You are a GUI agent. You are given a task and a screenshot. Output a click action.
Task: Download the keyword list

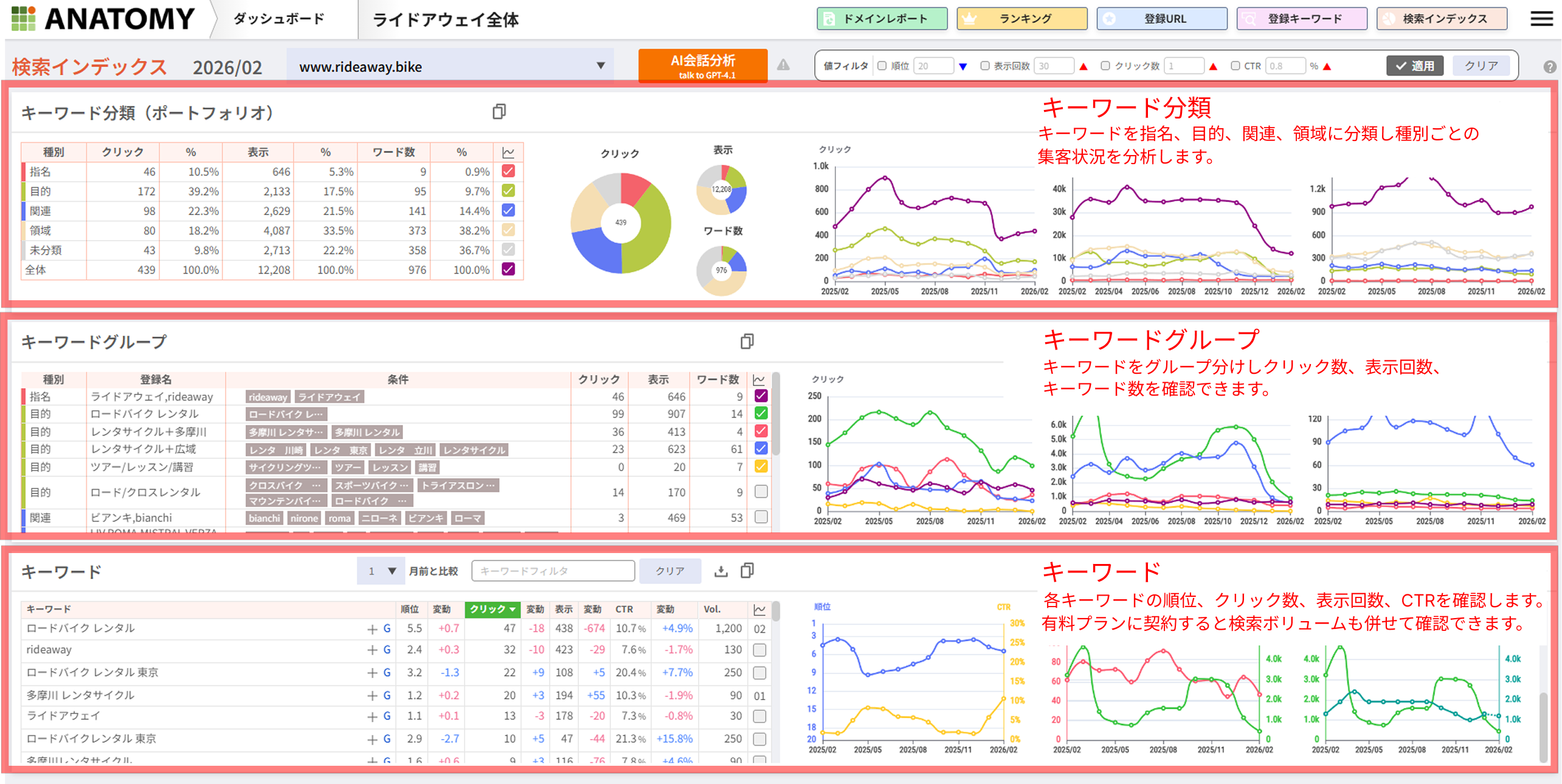click(721, 571)
